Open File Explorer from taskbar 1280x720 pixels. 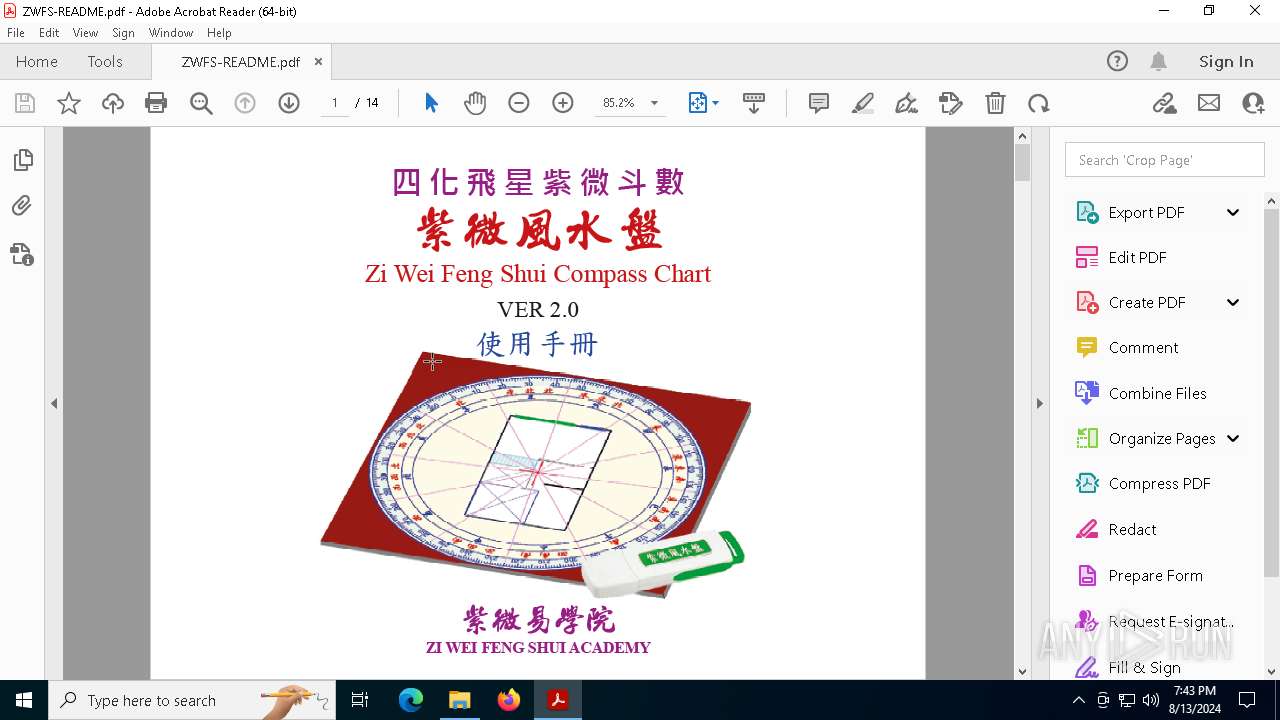(460, 700)
